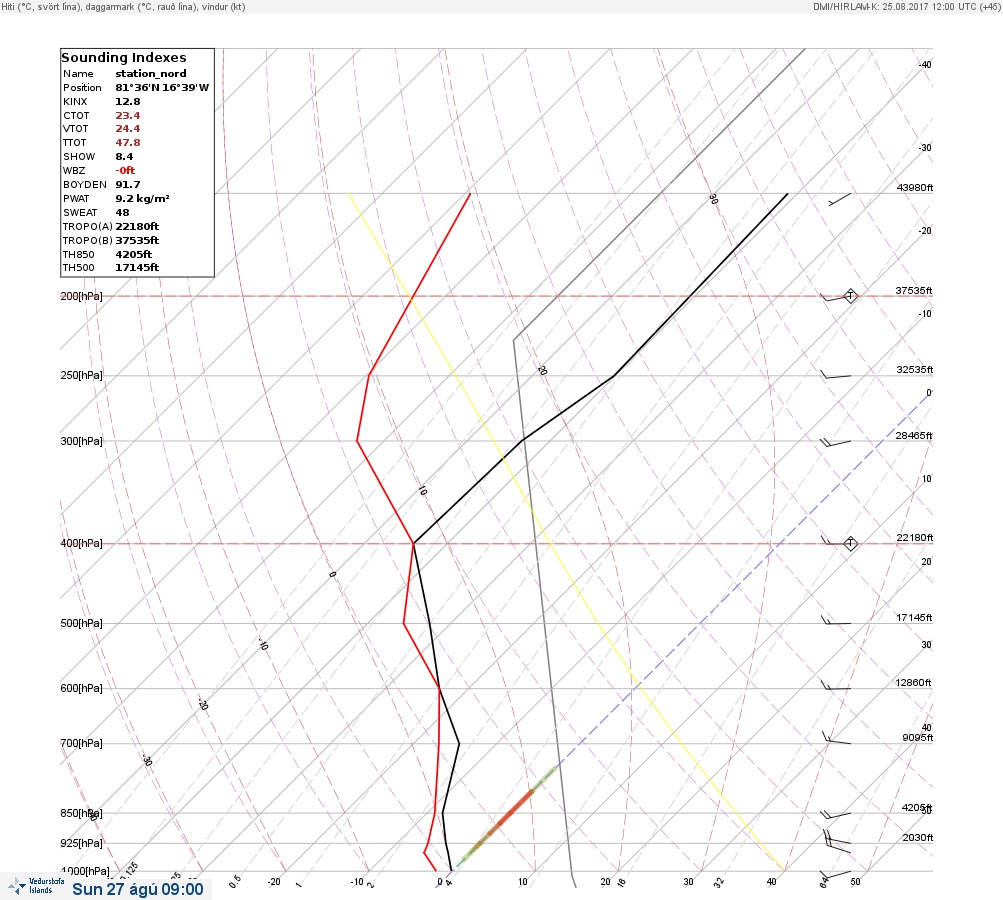The width and height of the screenshot is (1003, 900).
Task: Click the TH850 value 4205ft
Action: [134, 255]
